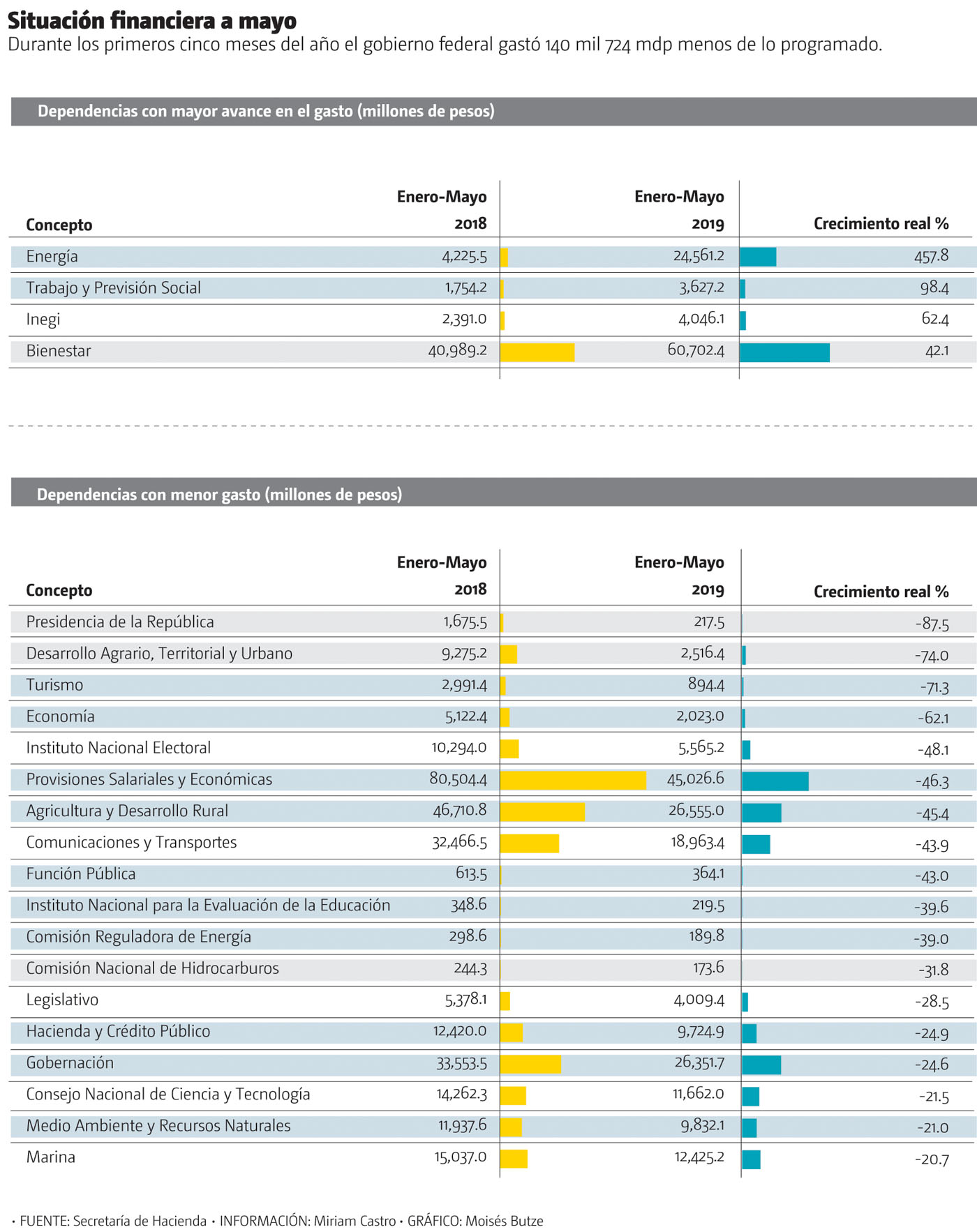Click the Inegi row label
Viewport: 977px width, 1232px height.
pos(43,320)
